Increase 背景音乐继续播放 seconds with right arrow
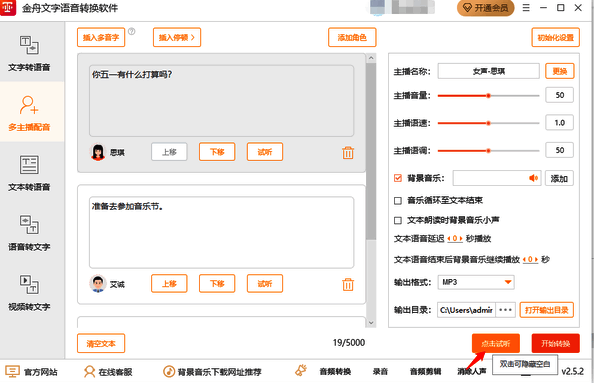The height and width of the screenshot is (383, 596). [x=536, y=260]
